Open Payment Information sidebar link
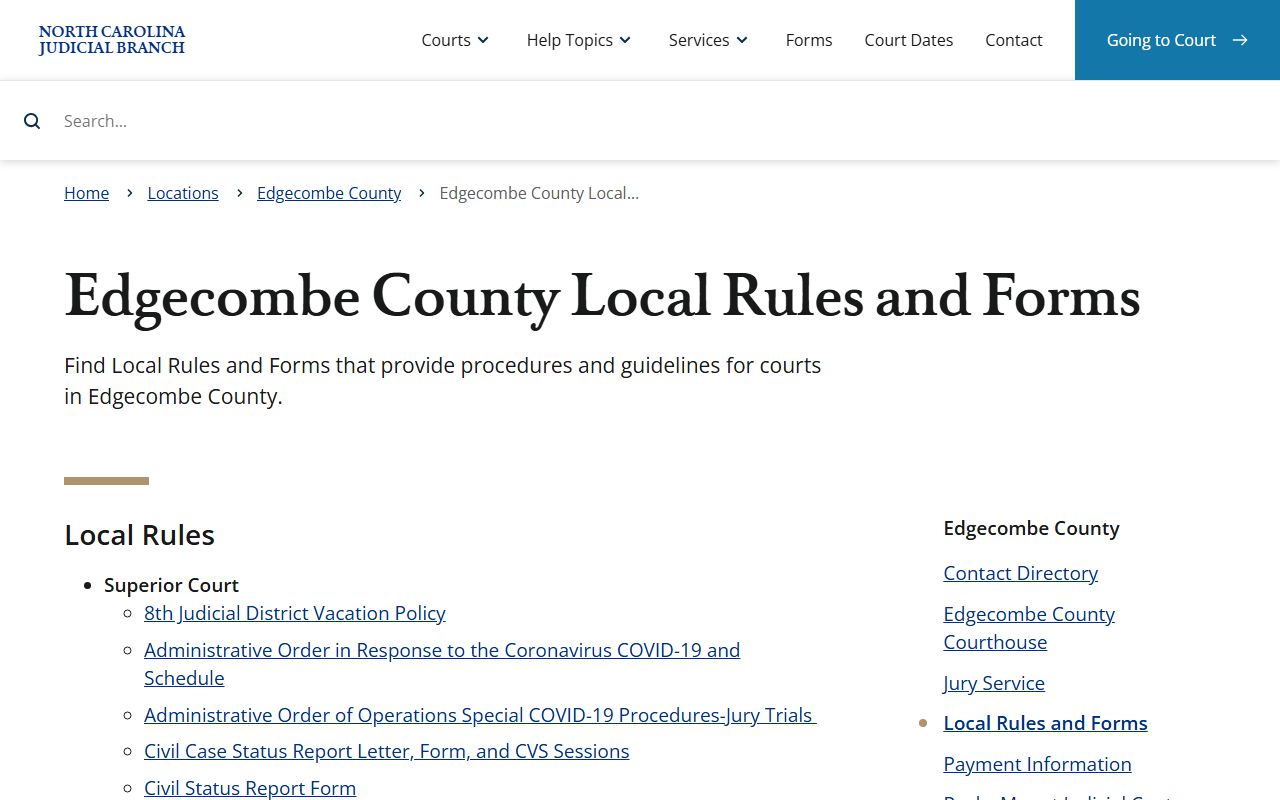This screenshot has height=800, width=1280. coord(1037,764)
